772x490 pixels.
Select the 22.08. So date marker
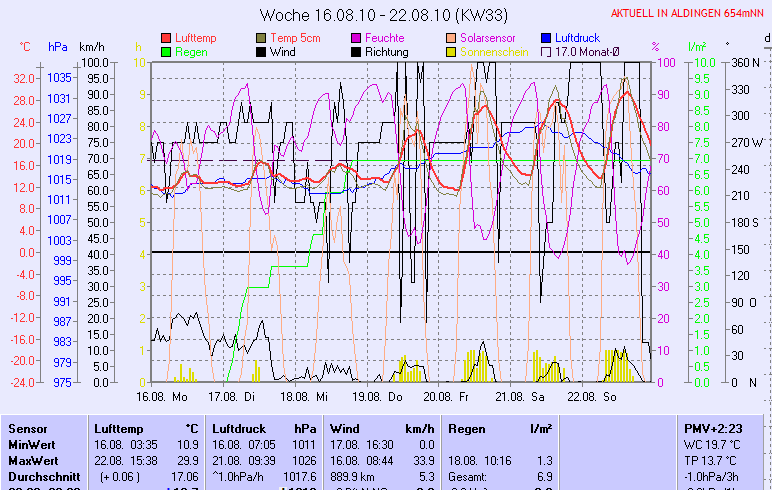coord(591,396)
